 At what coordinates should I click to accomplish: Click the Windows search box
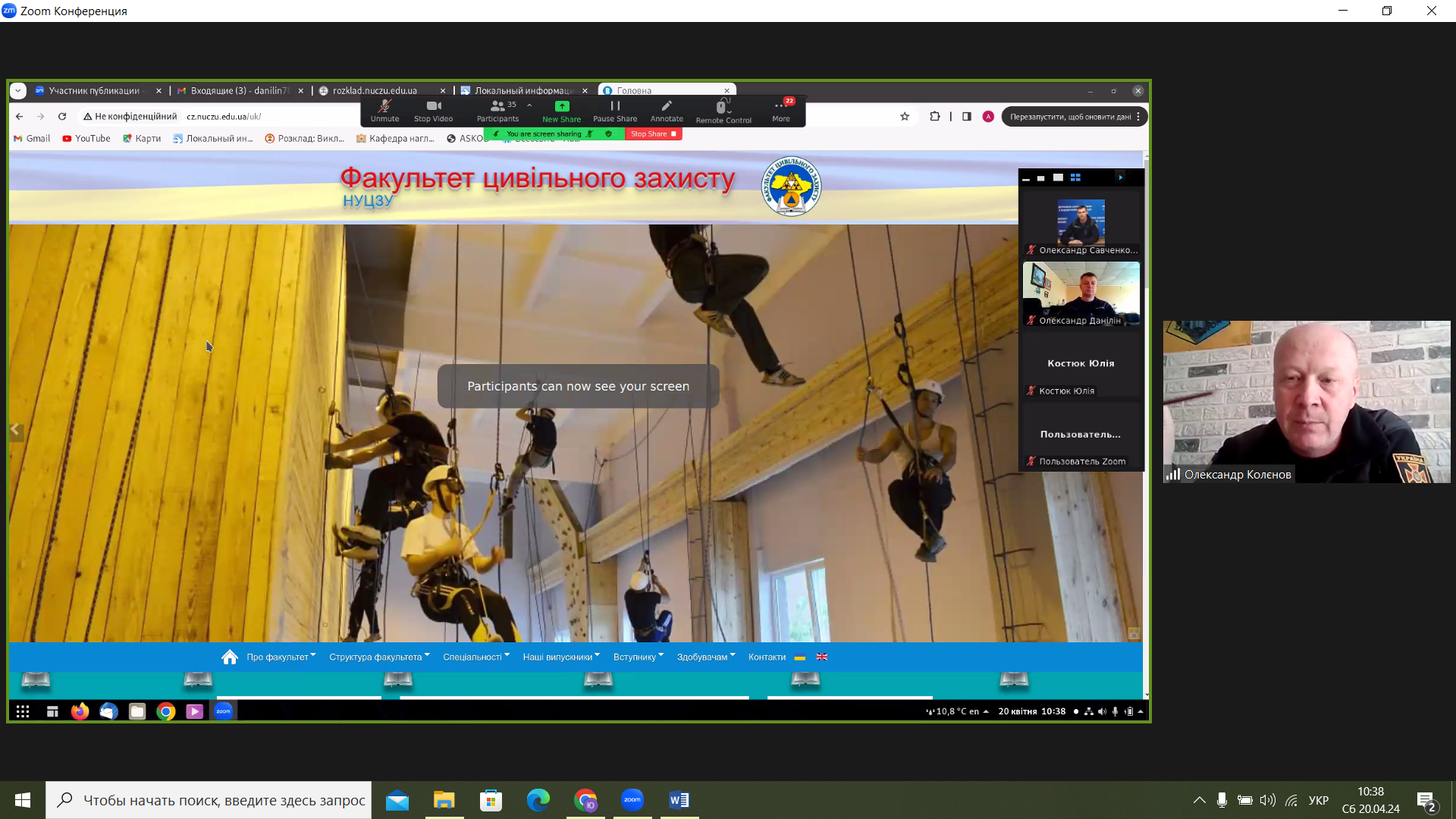(209, 800)
